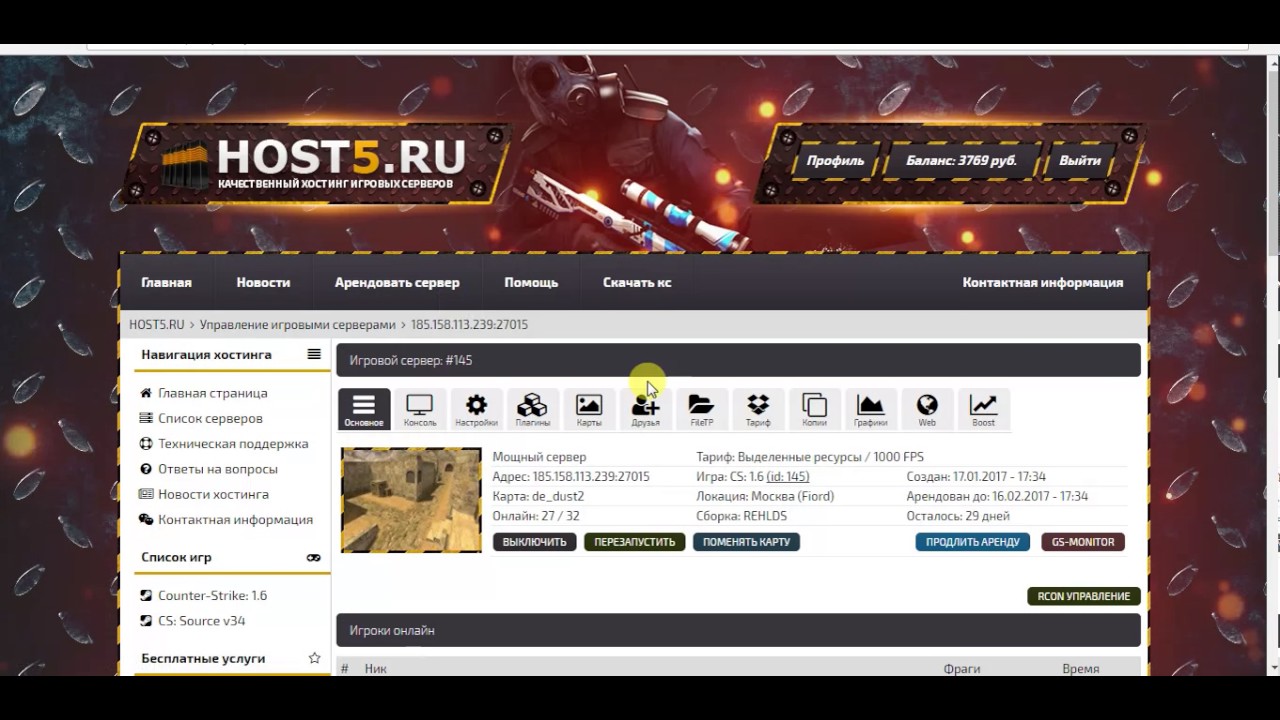Click the Steam icon beside CS: Source v34
The width and height of the screenshot is (1280, 720).
(146, 621)
